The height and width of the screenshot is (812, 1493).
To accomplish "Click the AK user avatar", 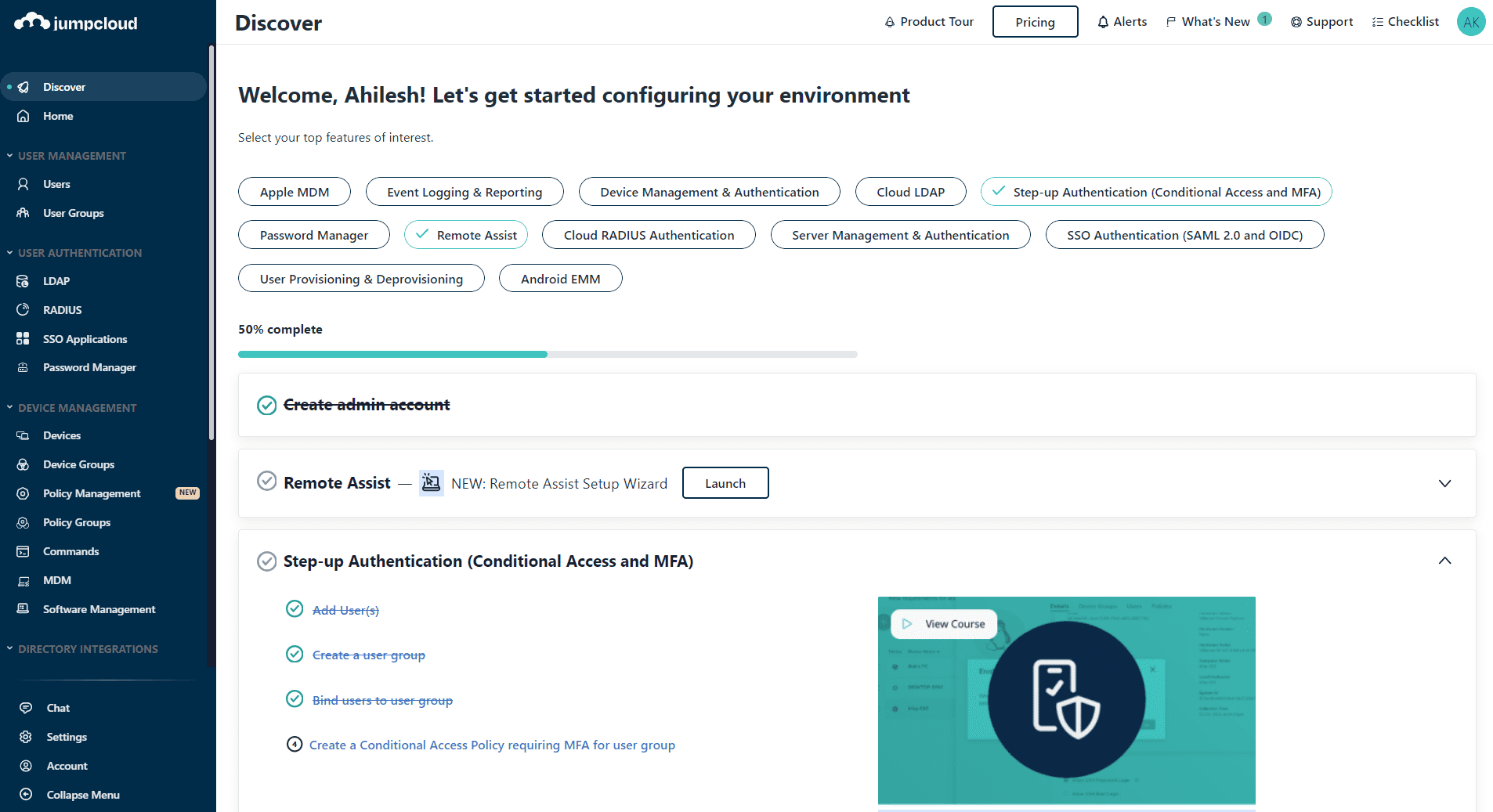I will 1470,22.
